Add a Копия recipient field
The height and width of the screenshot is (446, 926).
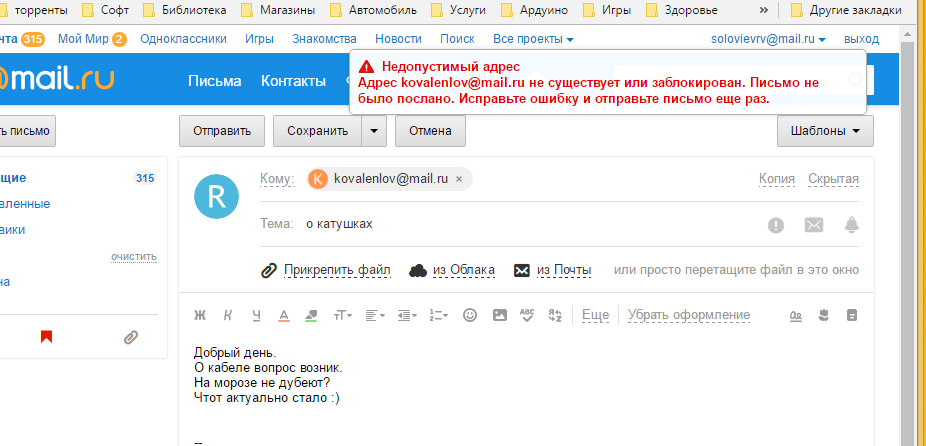tap(777, 179)
